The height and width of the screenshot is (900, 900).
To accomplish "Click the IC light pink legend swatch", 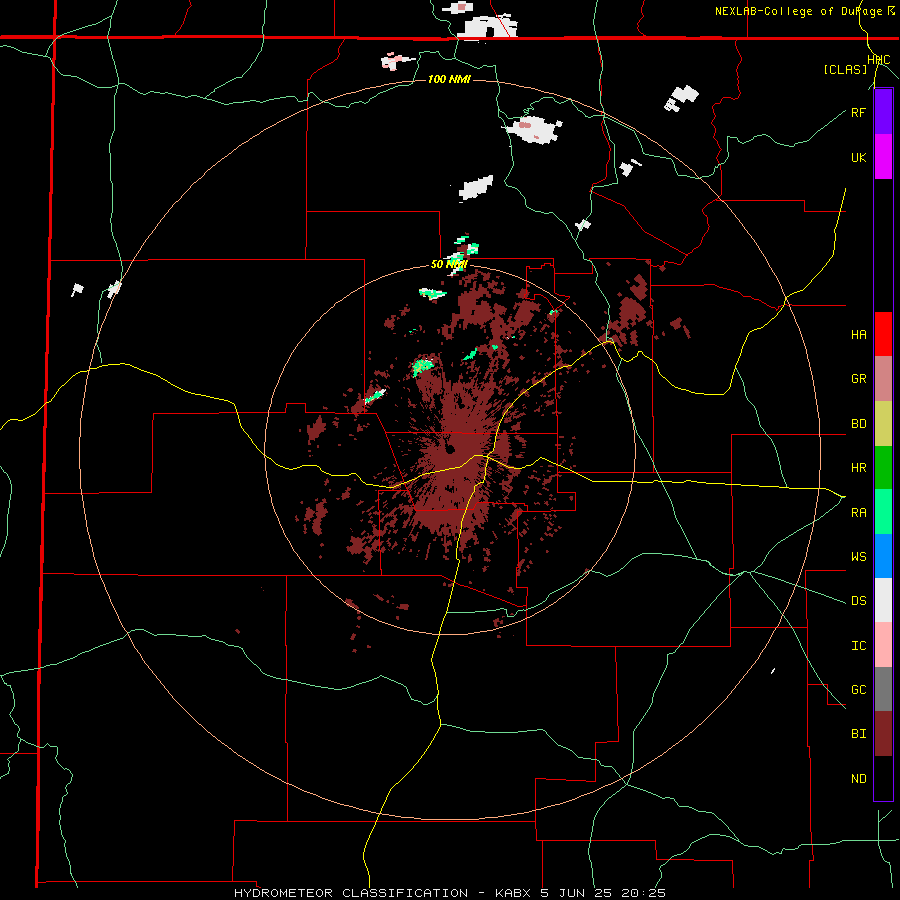I will coord(883,645).
